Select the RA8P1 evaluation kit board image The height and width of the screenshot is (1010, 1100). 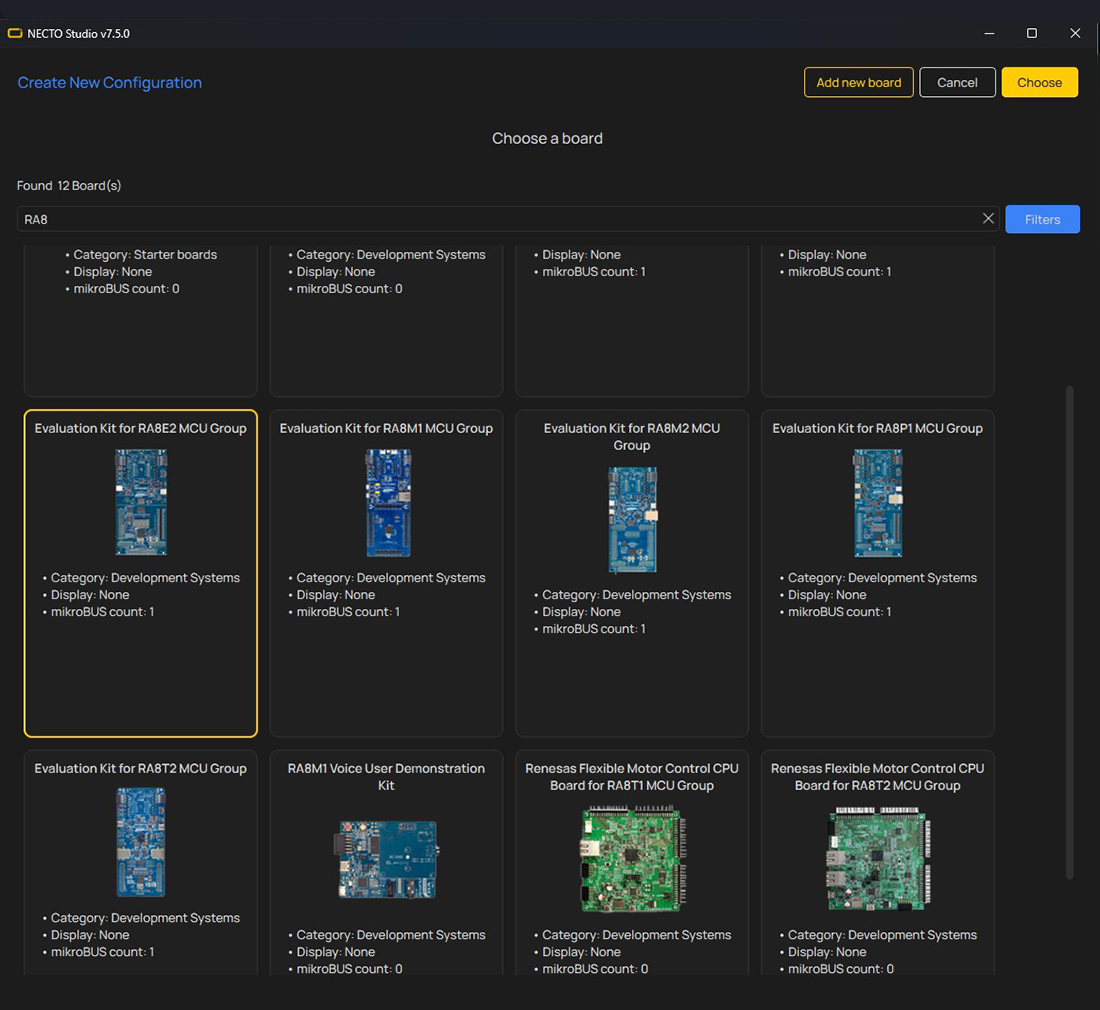click(x=878, y=503)
